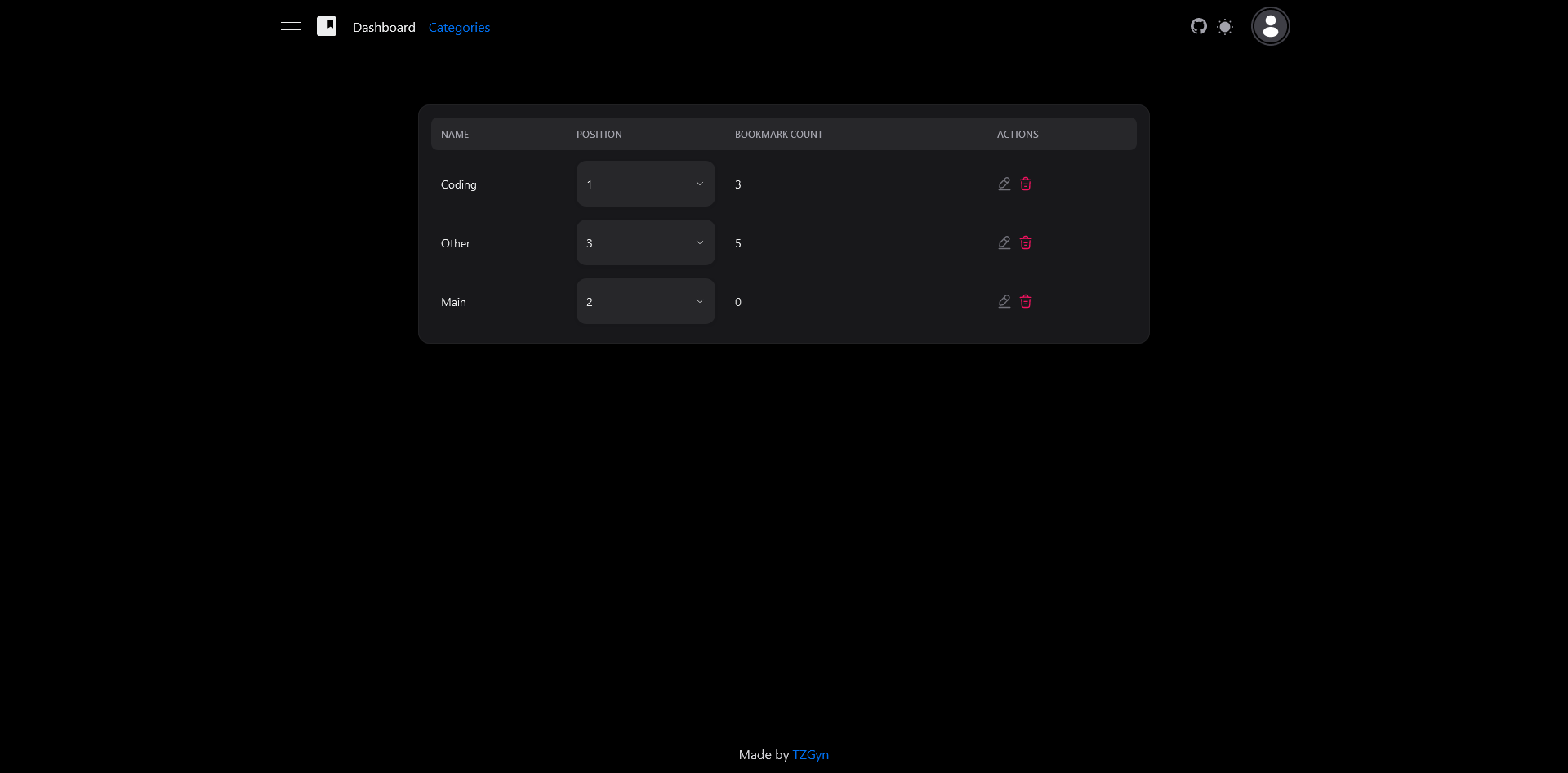Edit the Other category
1568x773 pixels.
(x=1004, y=242)
